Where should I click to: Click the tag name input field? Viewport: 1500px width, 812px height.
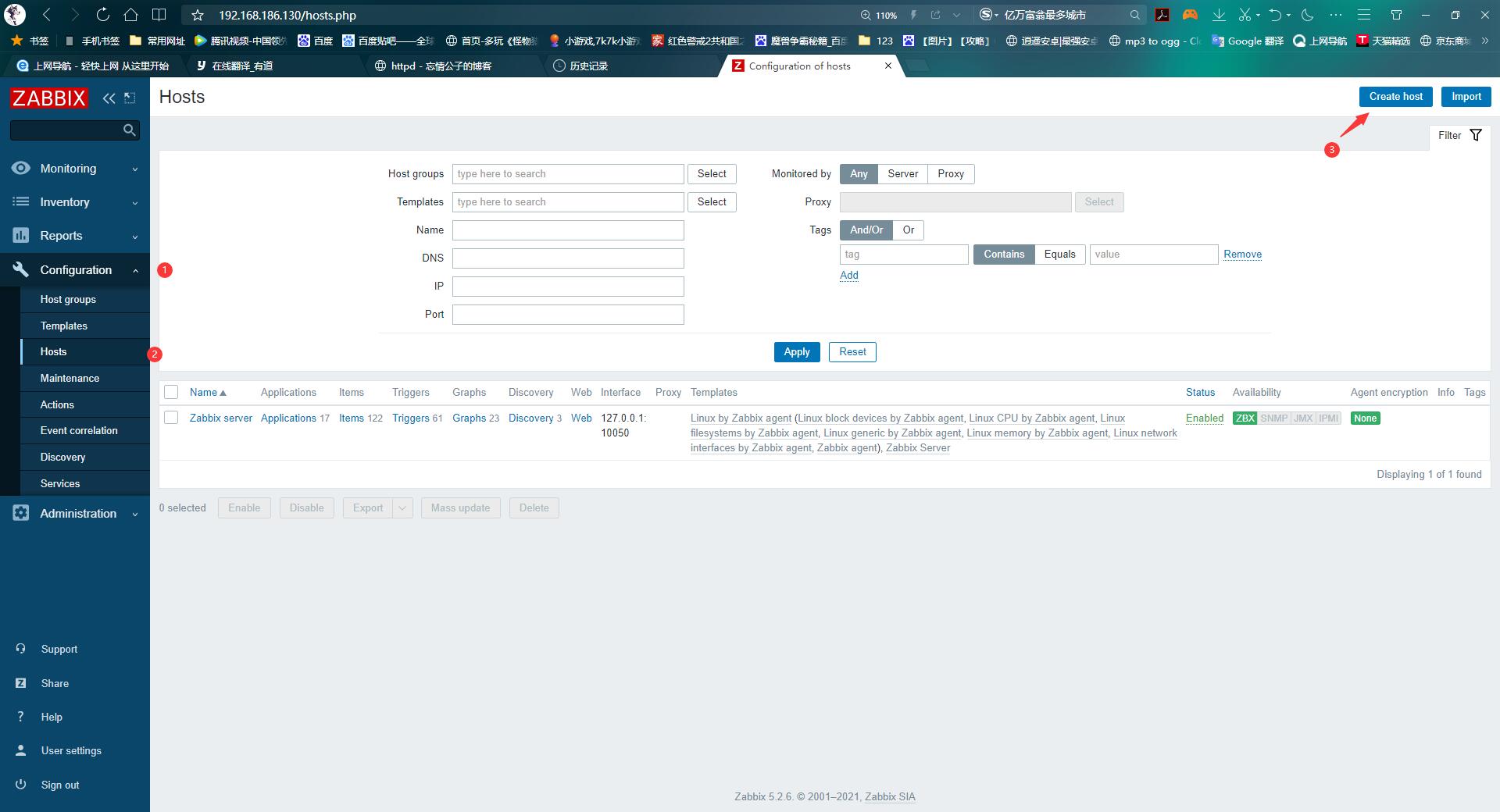point(904,255)
